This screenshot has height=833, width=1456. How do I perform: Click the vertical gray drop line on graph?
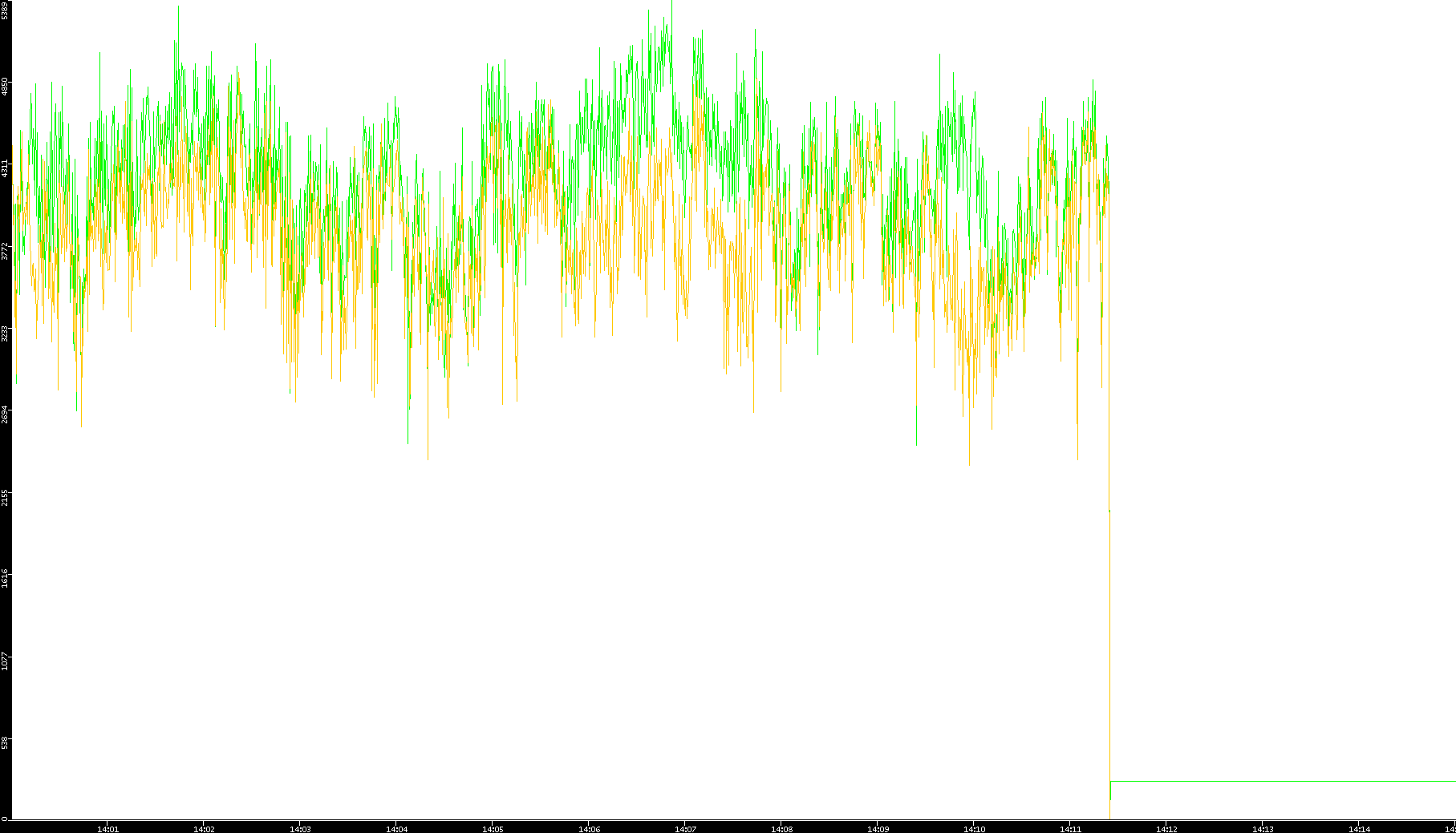pos(1109,641)
